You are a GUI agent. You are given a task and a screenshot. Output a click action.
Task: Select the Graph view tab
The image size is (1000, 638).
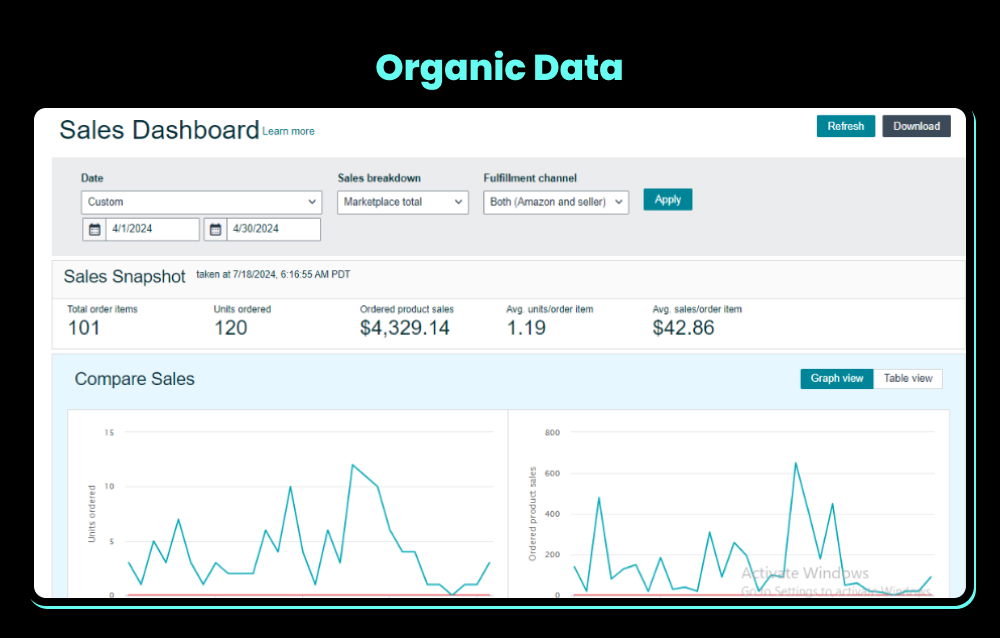[837, 379]
